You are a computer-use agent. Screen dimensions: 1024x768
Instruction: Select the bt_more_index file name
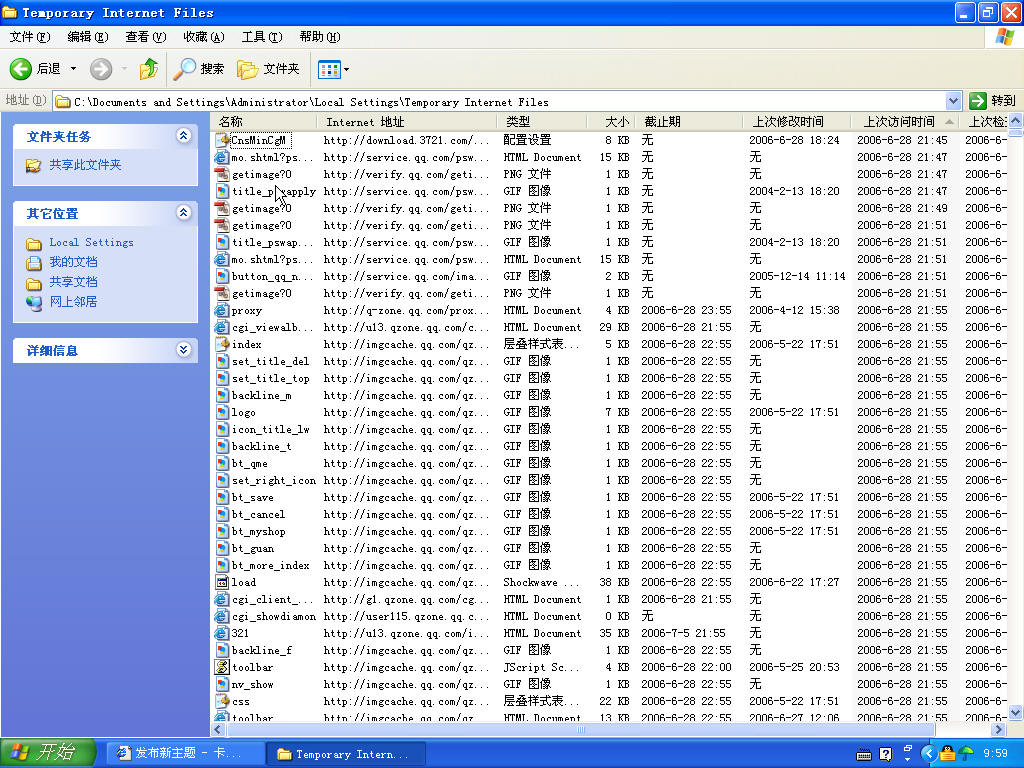point(271,565)
